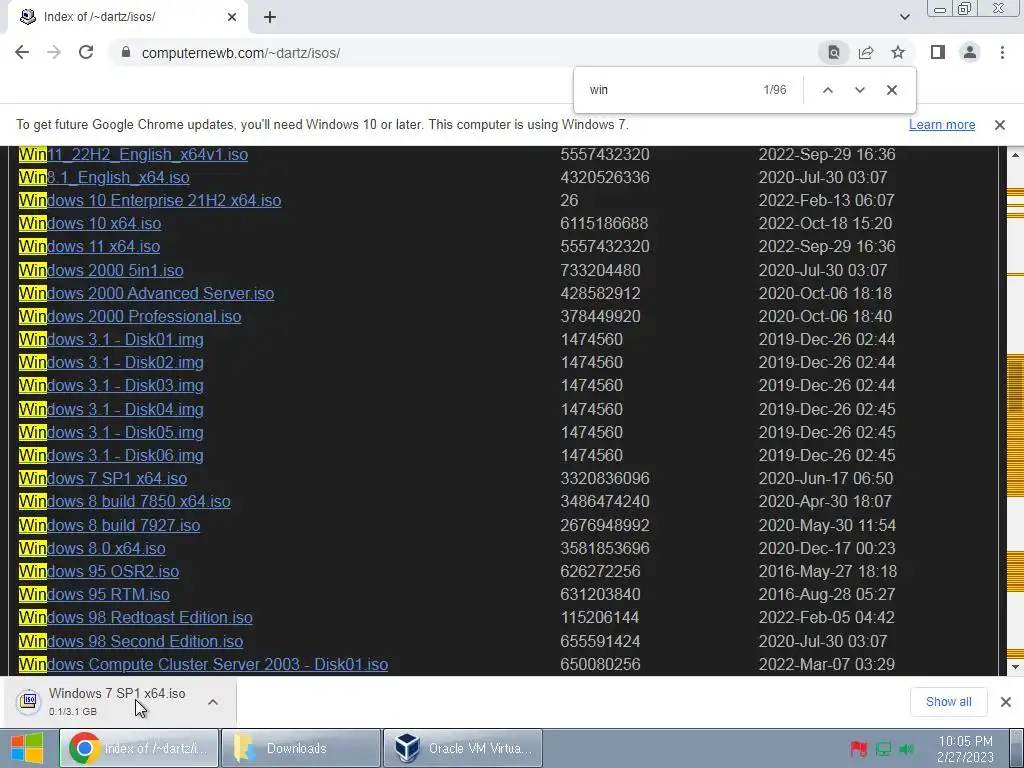
Task: Click the page scrollbar up arrow
Action: point(1015,155)
